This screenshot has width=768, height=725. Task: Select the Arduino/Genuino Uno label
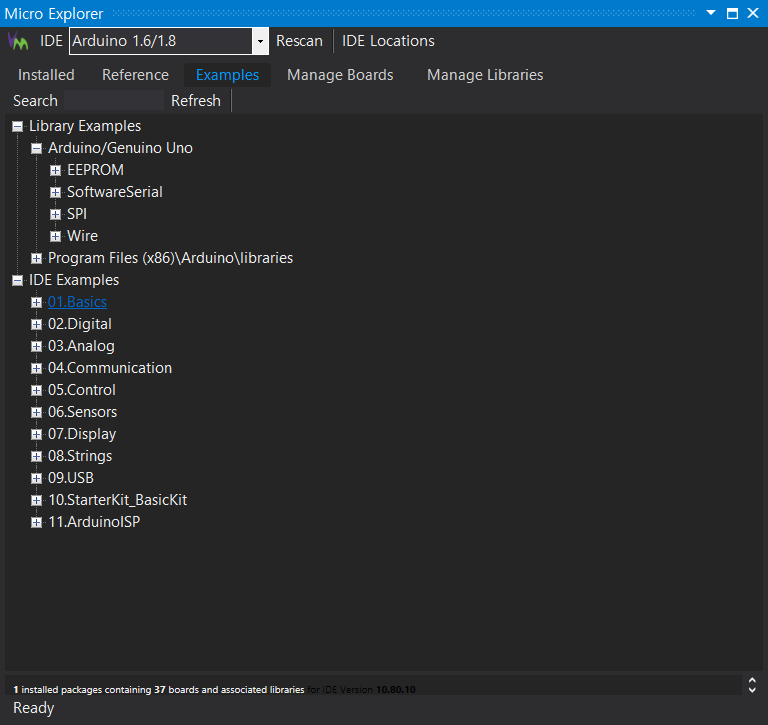(120, 148)
